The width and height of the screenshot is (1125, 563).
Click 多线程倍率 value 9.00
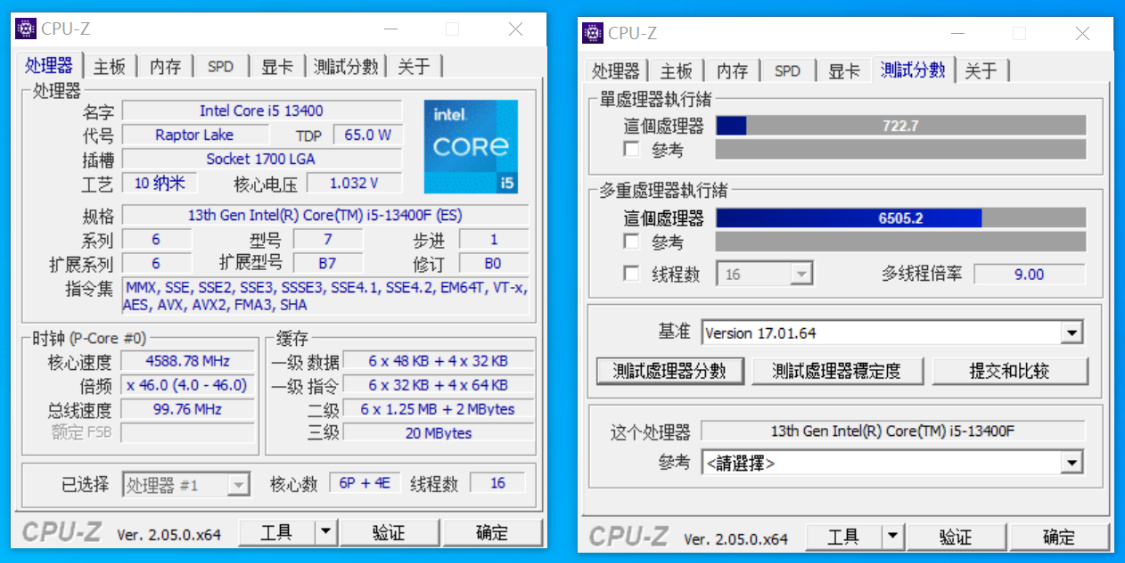coord(1029,274)
